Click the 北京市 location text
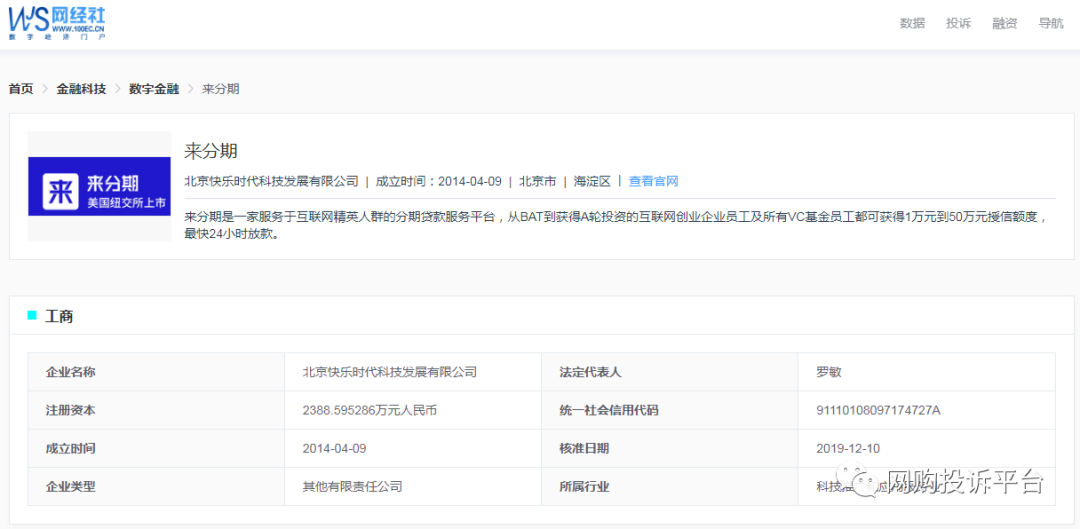The image size is (1080, 529). click(537, 181)
